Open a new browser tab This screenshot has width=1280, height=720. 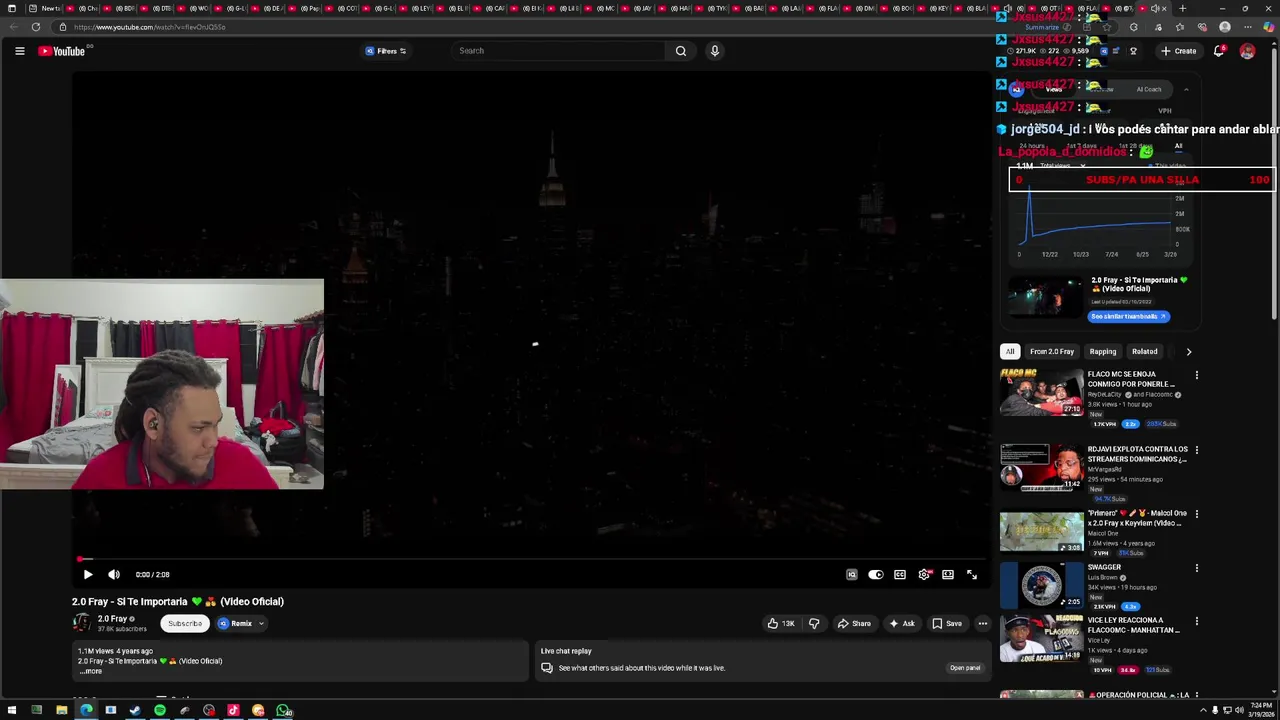pos(1182,8)
